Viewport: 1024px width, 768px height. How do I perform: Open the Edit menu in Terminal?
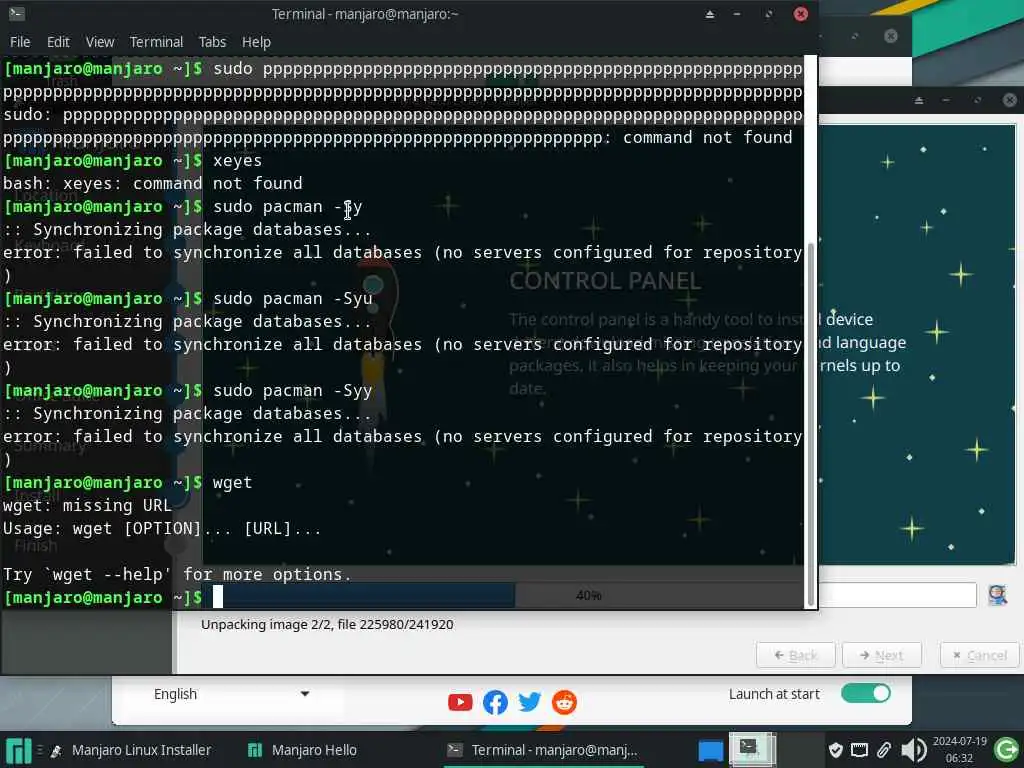[x=58, y=42]
